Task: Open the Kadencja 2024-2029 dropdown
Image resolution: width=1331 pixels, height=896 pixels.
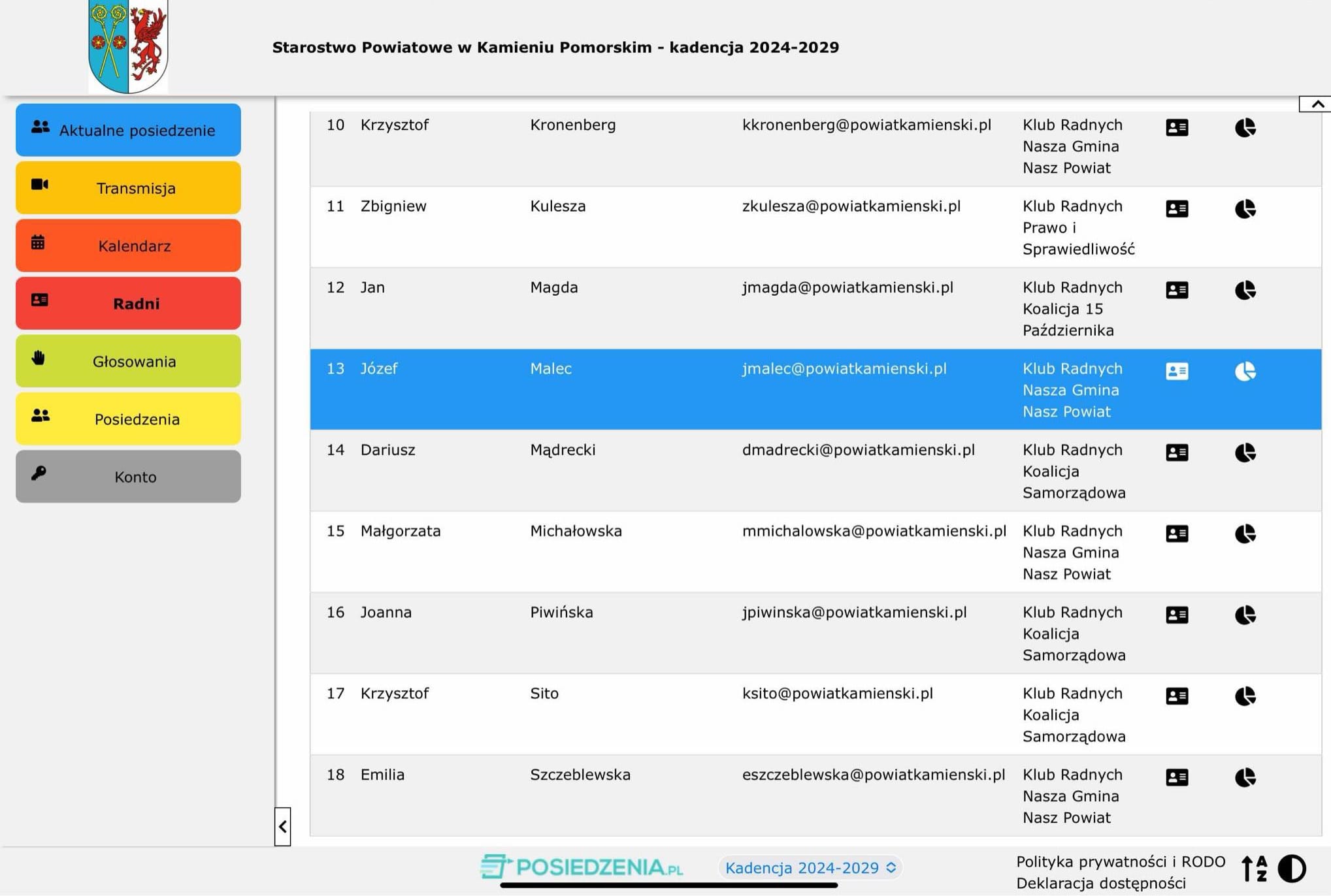Action: click(x=810, y=867)
